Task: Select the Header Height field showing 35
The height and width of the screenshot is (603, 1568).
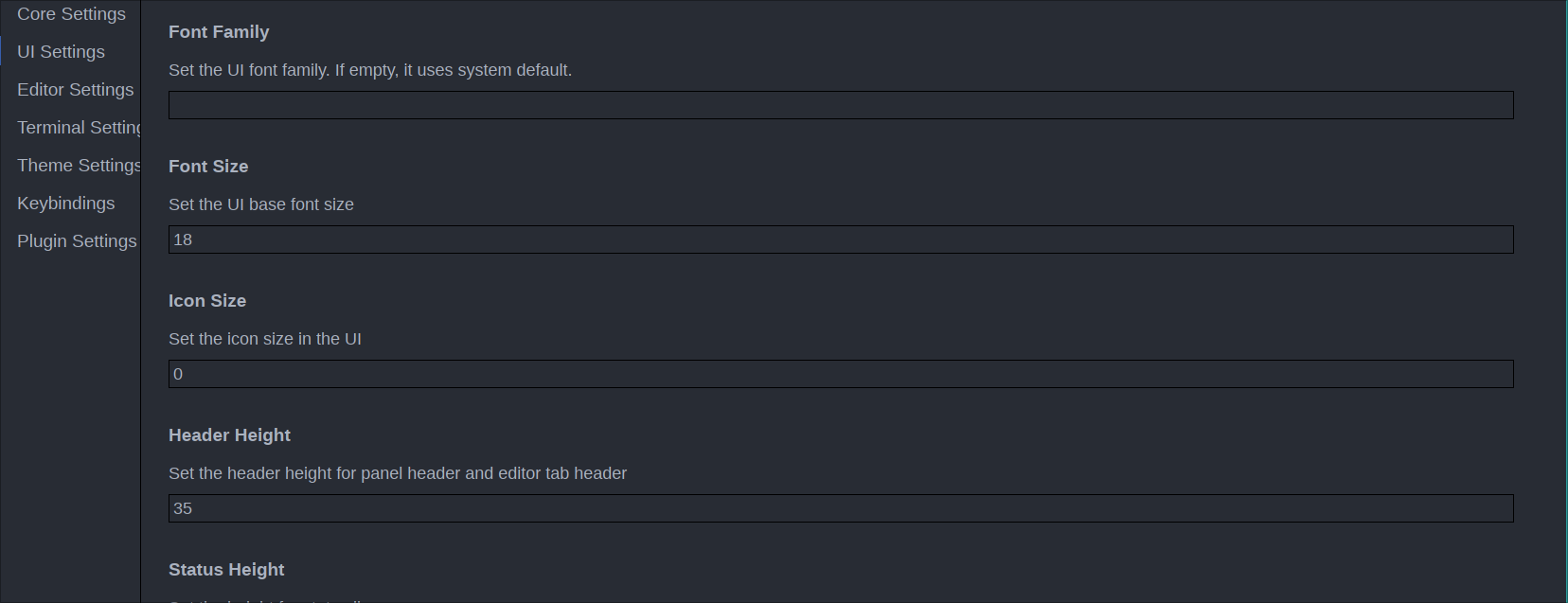Action: 840,508
